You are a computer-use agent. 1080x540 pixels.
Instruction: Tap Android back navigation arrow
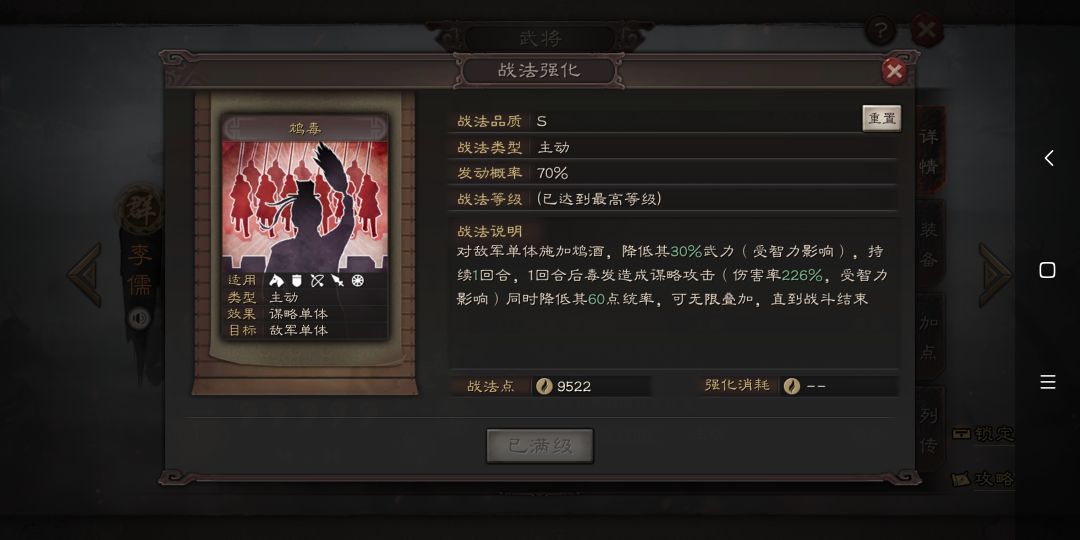click(x=1048, y=158)
